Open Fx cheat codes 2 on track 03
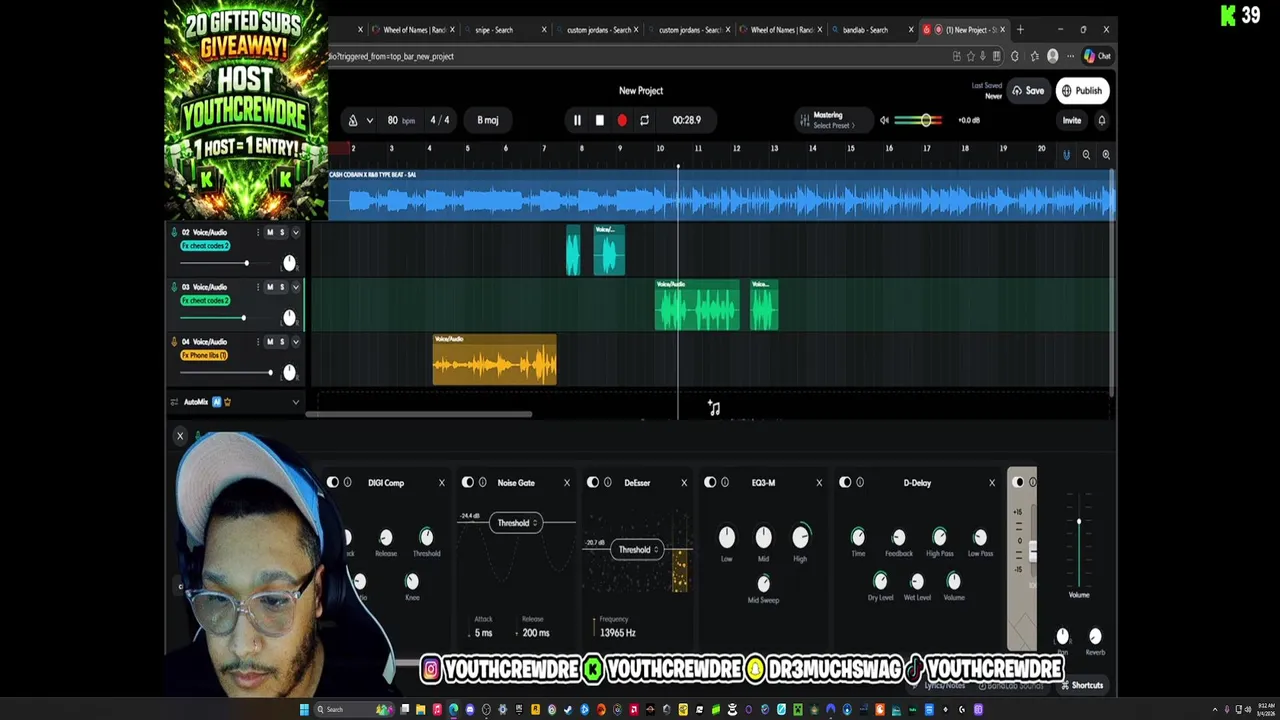Screen dimensions: 1280x720 tap(205, 301)
